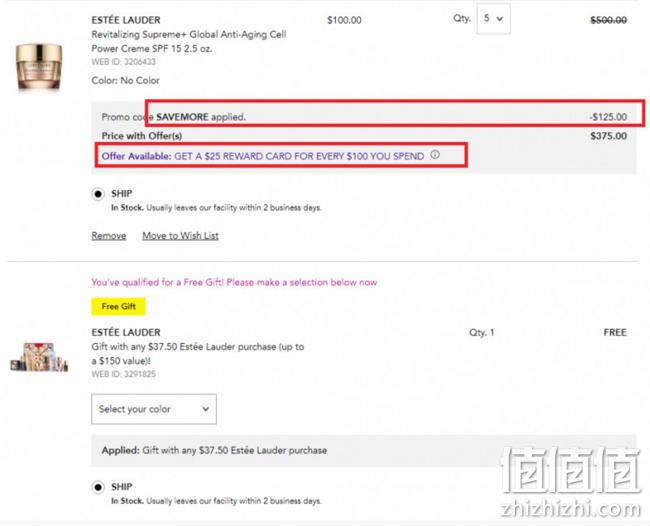The height and width of the screenshot is (526, 650).
Task: Click the WEB ID: 3291825 text
Action: click(x=124, y=374)
